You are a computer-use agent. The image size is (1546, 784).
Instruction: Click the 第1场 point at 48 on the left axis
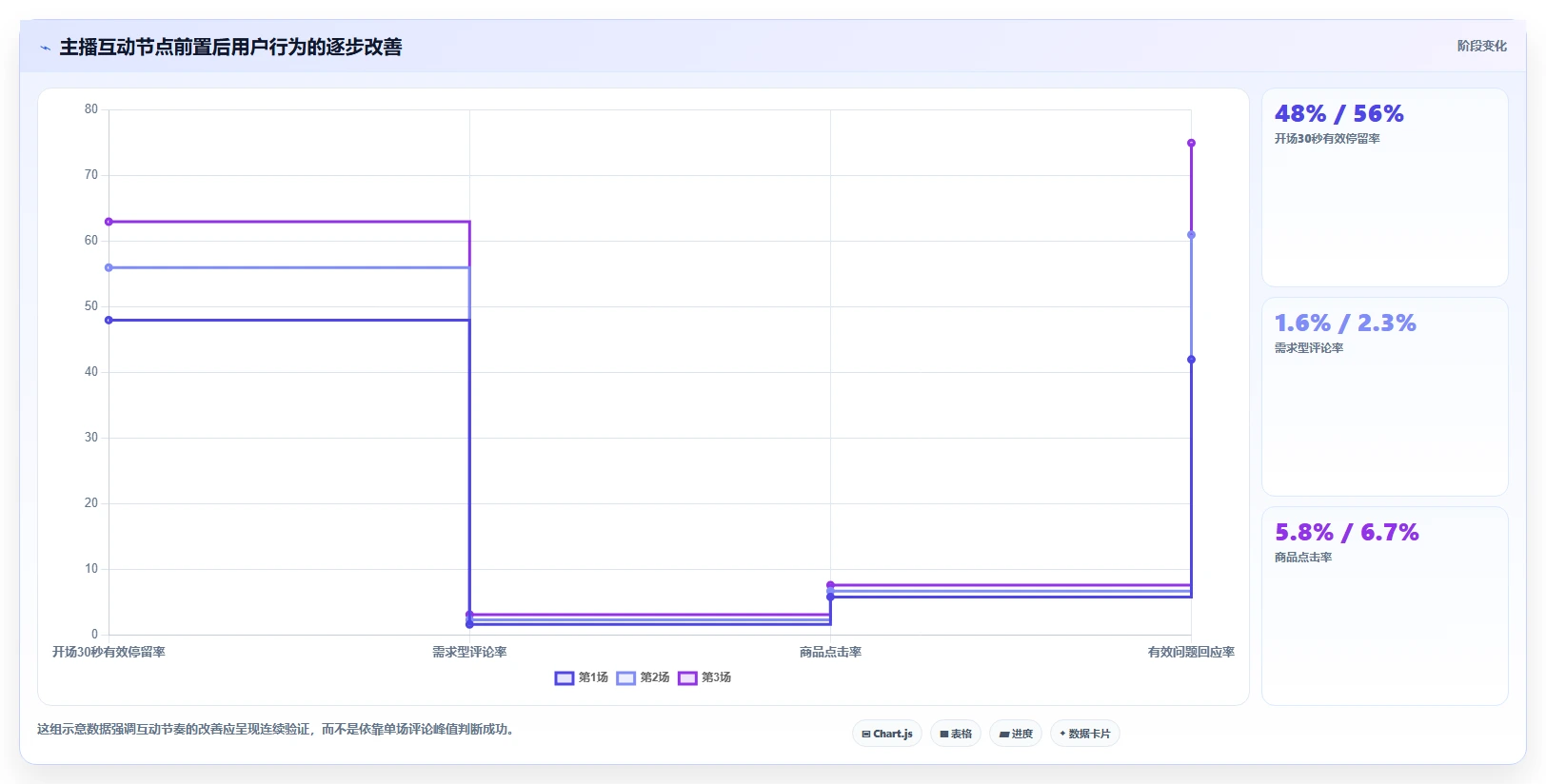(x=109, y=320)
